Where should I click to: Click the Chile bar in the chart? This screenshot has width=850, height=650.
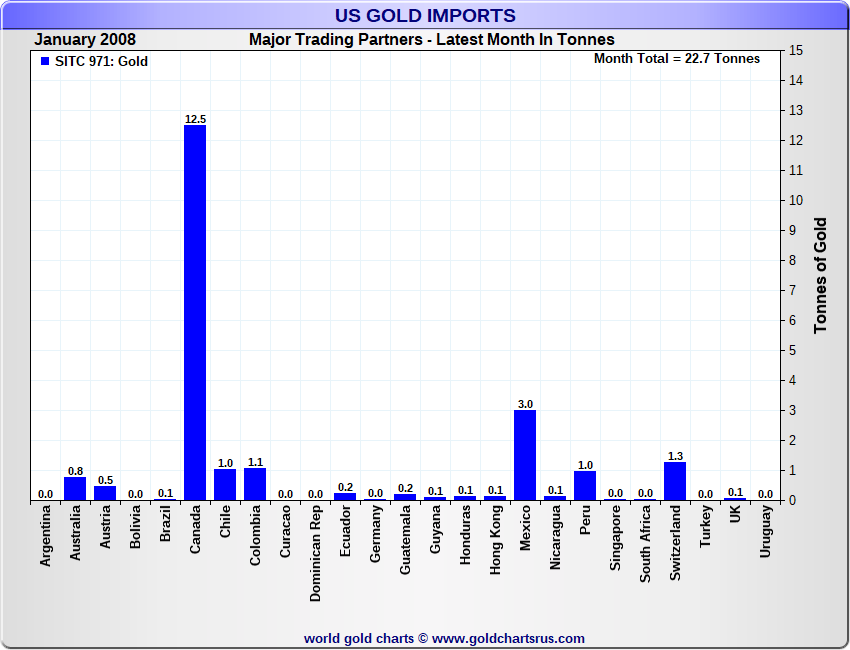(x=225, y=485)
